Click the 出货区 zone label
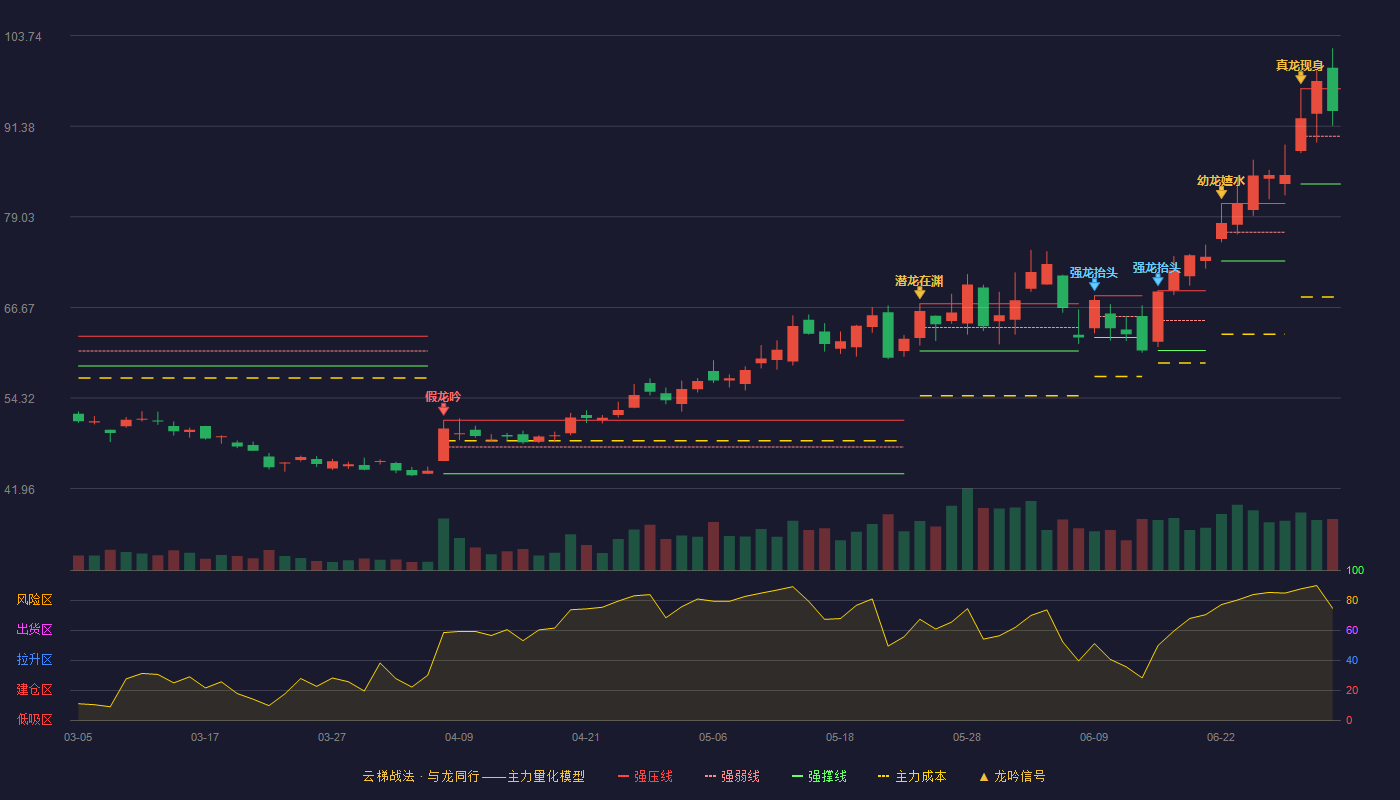This screenshot has width=1400, height=800. coord(35,630)
